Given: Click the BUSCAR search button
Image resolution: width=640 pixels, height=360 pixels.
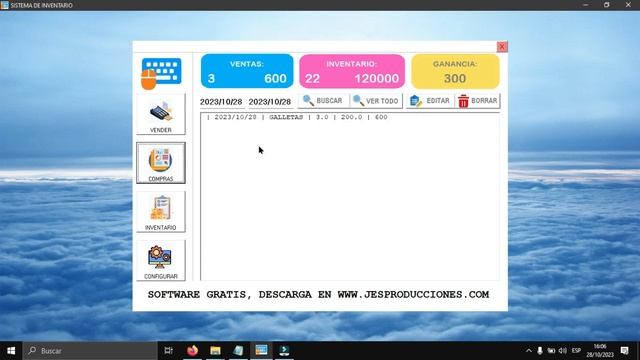Looking at the screenshot, I should tap(324, 101).
